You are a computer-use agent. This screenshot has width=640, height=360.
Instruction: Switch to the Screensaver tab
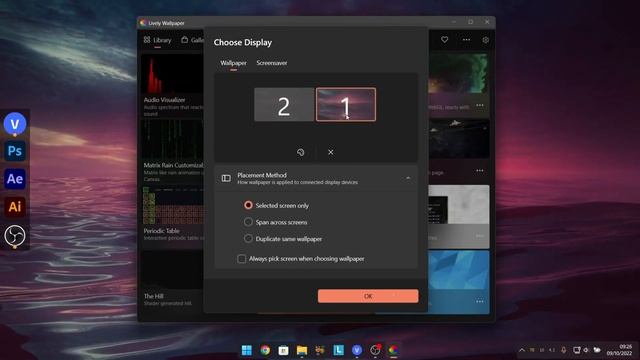272,63
